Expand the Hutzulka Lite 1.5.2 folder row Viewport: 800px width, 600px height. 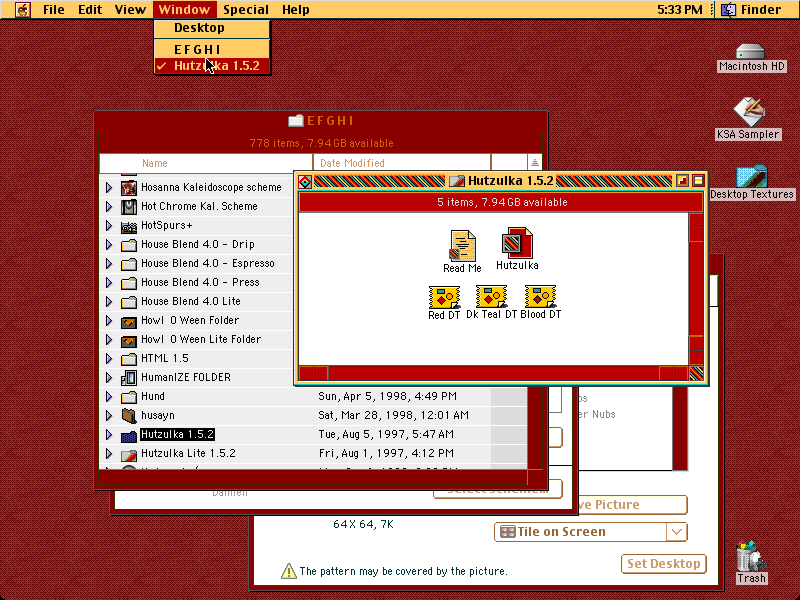pyautogui.click(x=109, y=454)
